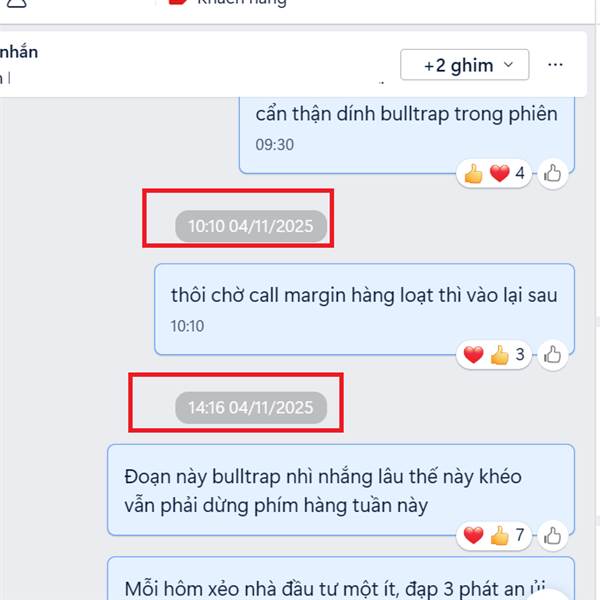
Task: Open reaction details showing 7 reactions
Action: pos(494,535)
